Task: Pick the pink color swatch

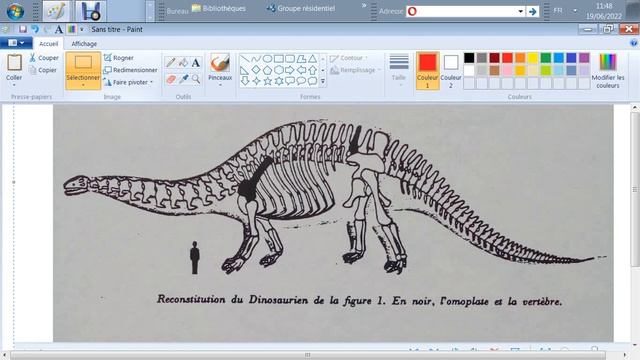Action: 507,71
